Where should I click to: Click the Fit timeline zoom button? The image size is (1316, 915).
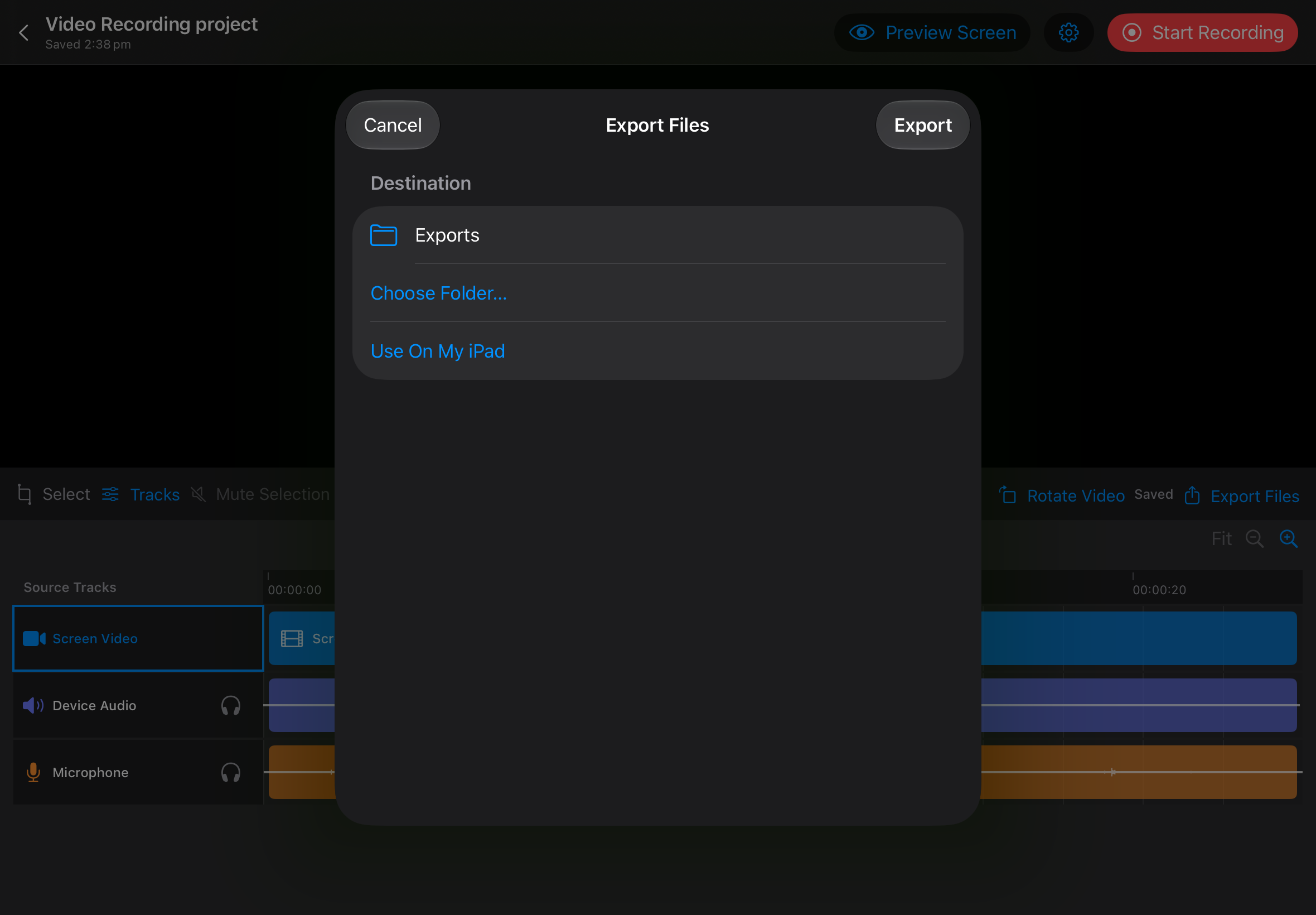1221,538
